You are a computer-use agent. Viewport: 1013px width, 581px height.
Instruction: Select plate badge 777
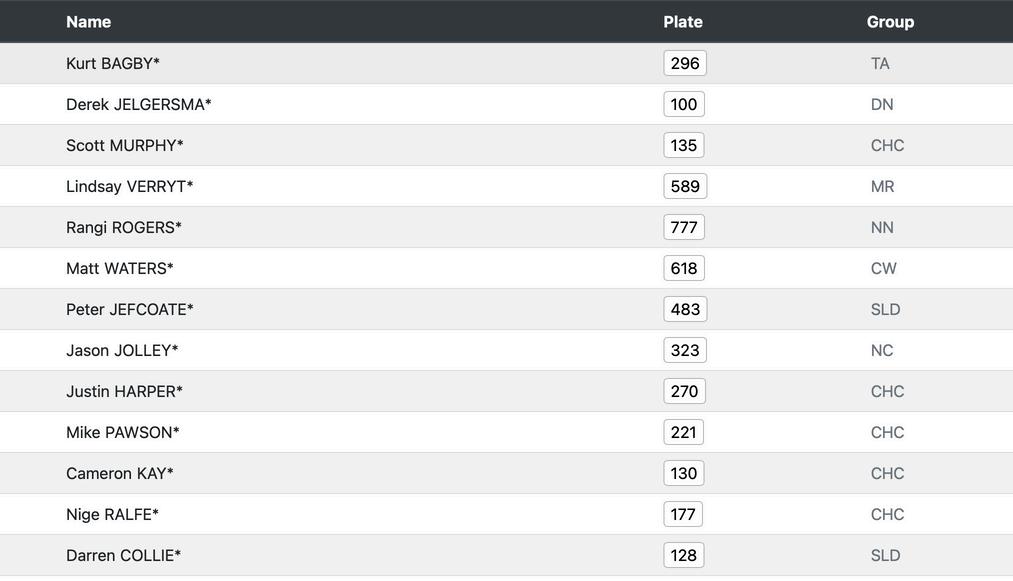point(684,227)
